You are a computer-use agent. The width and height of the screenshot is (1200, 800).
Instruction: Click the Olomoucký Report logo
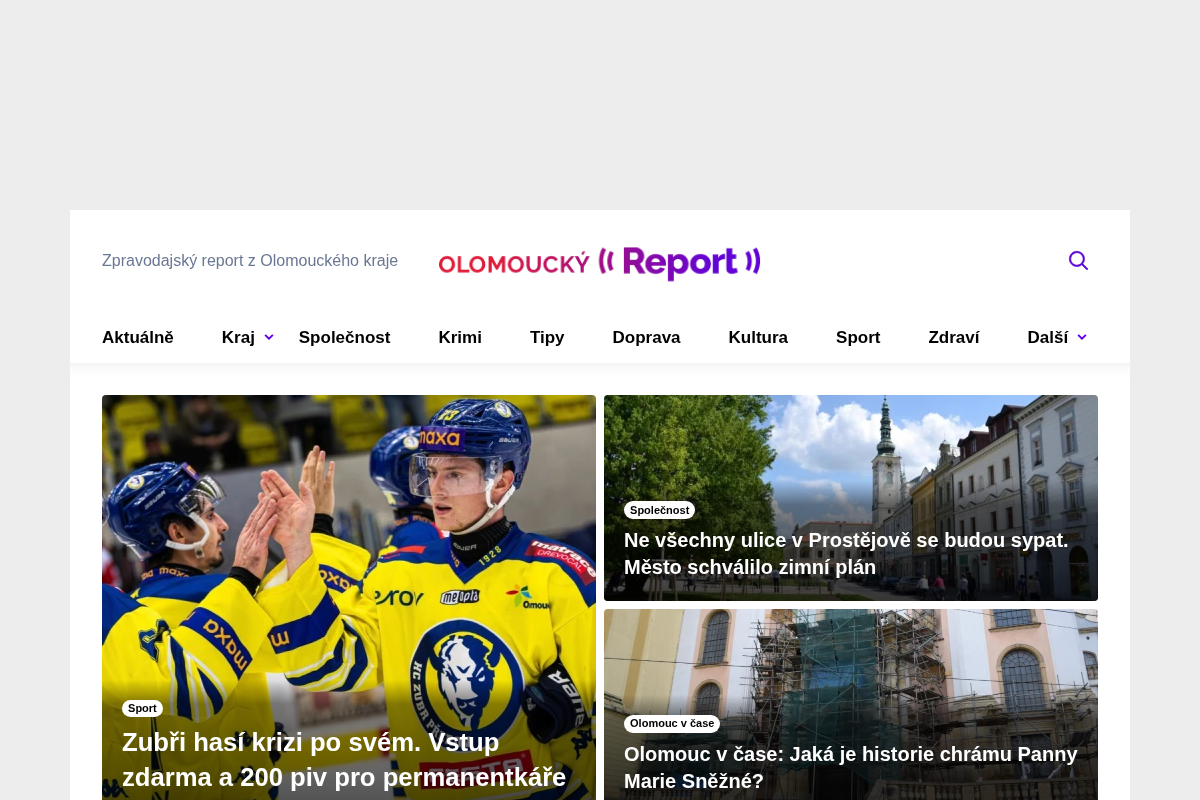(599, 263)
